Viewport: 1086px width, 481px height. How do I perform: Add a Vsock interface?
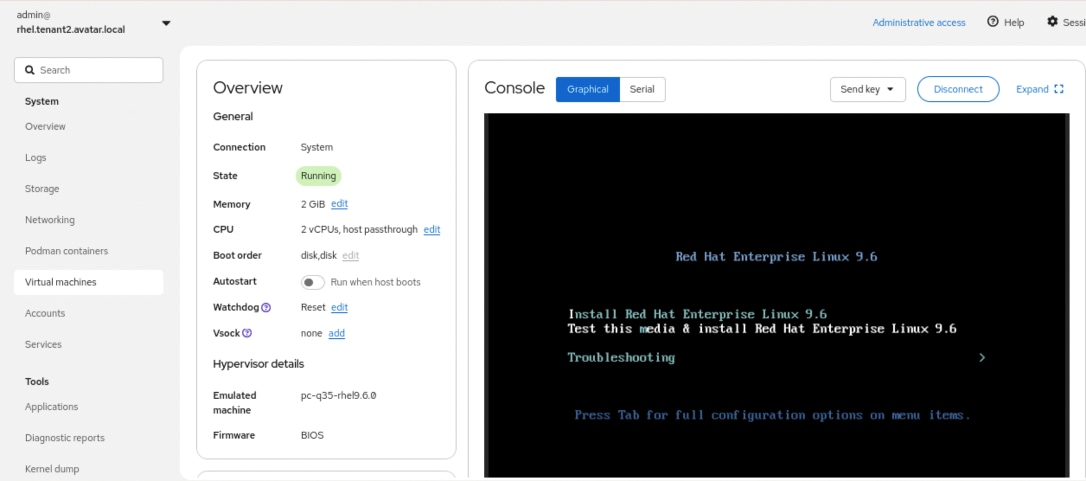[x=337, y=333]
